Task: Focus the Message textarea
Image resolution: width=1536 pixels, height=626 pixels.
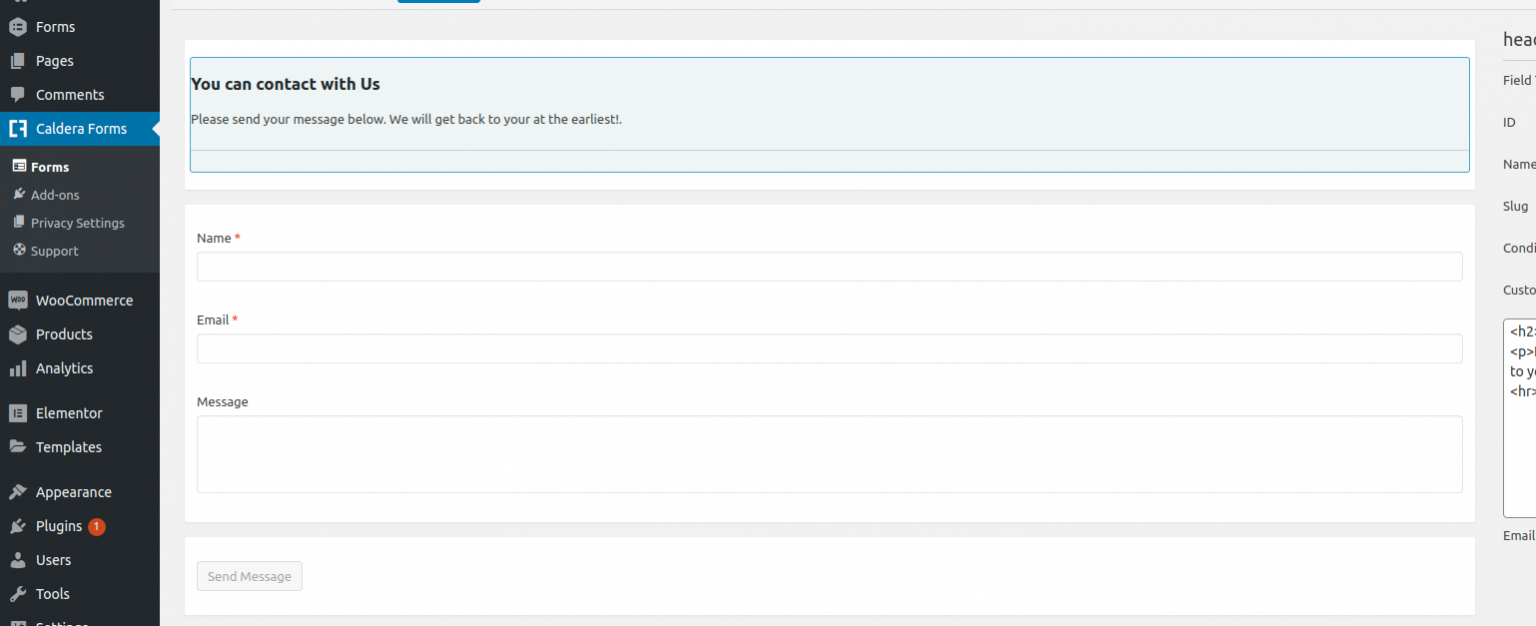Action: tap(829, 454)
